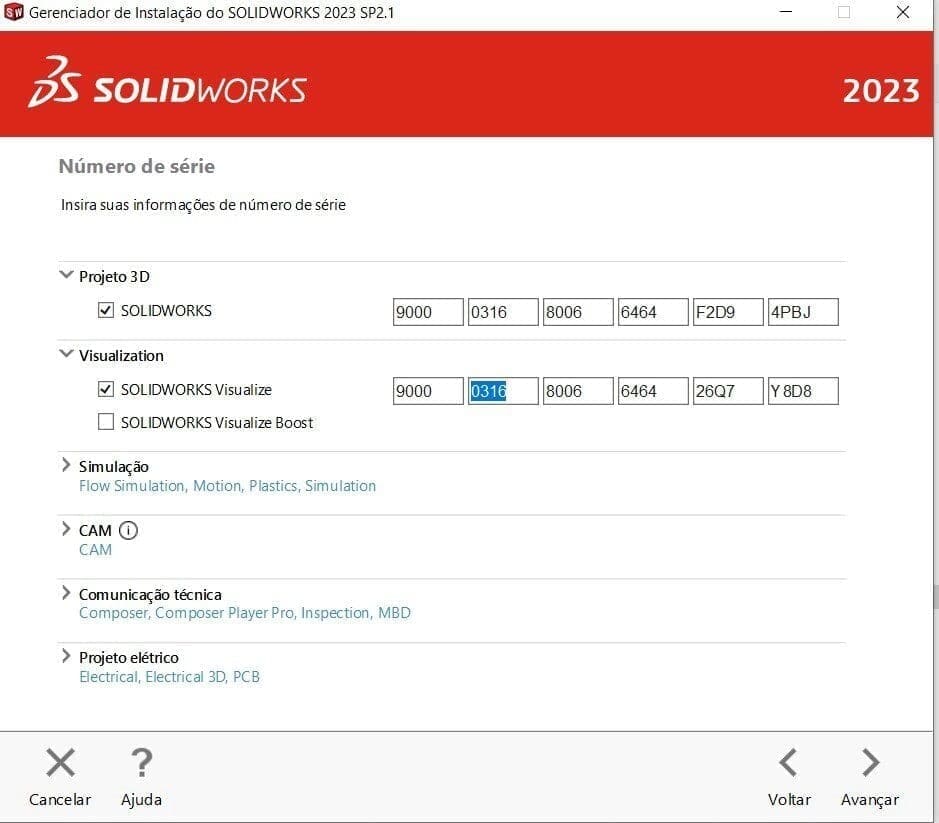The height and width of the screenshot is (823, 939).
Task: Uncheck SOLIDWORKS Visualize checkbox
Action: coord(106,389)
